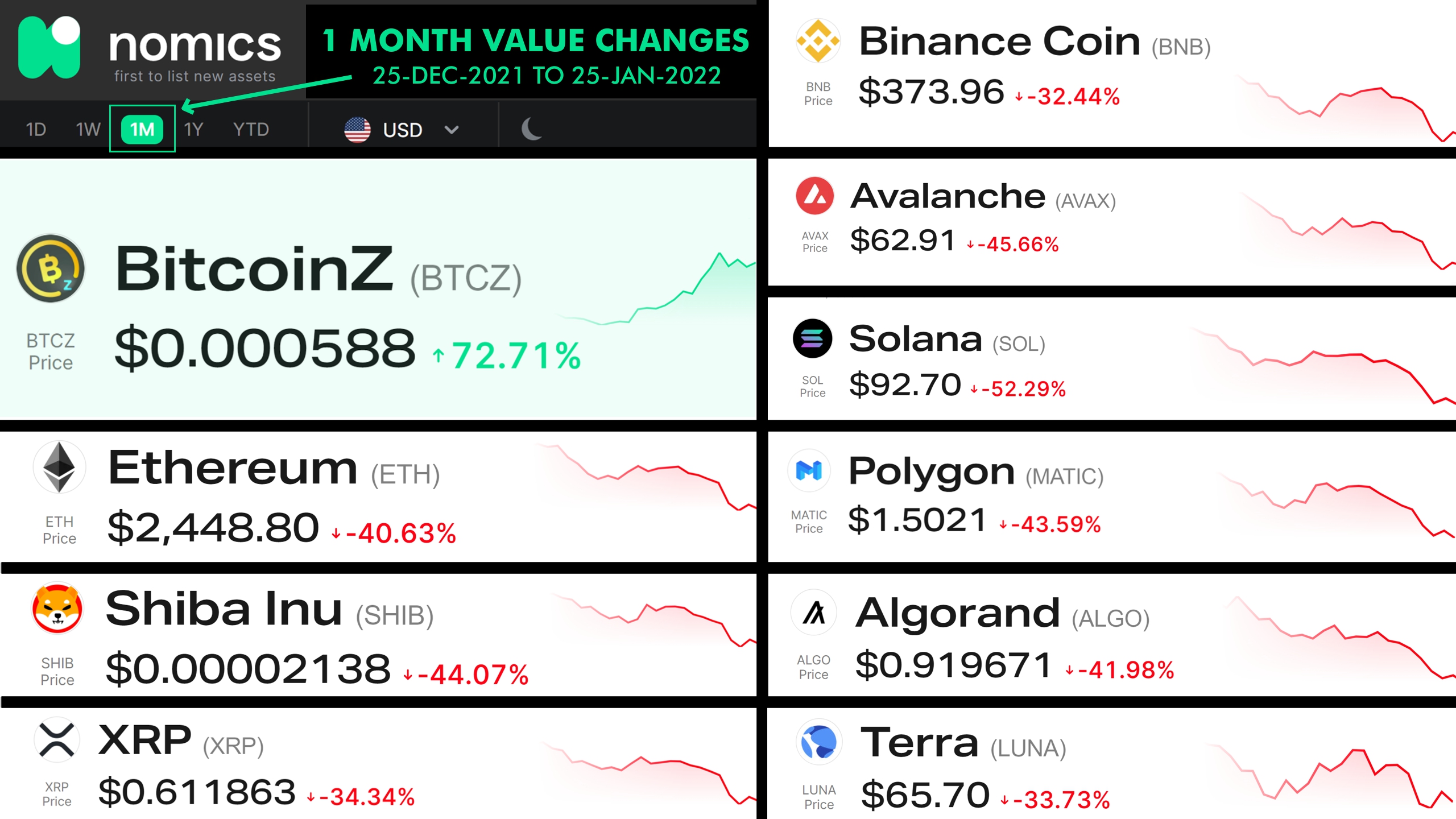Image resolution: width=1456 pixels, height=819 pixels.
Task: Expand currency list via chevron arrow
Action: (x=452, y=130)
